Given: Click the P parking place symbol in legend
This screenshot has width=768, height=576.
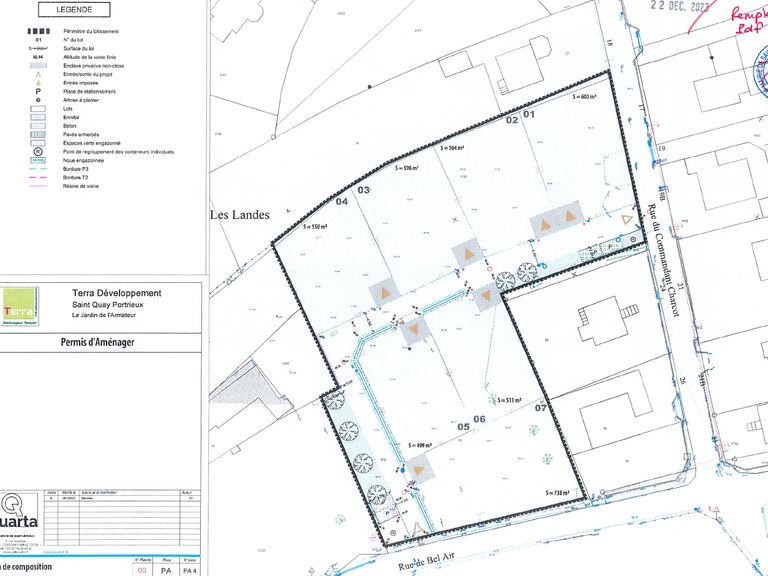Looking at the screenshot, I should click(37, 92).
